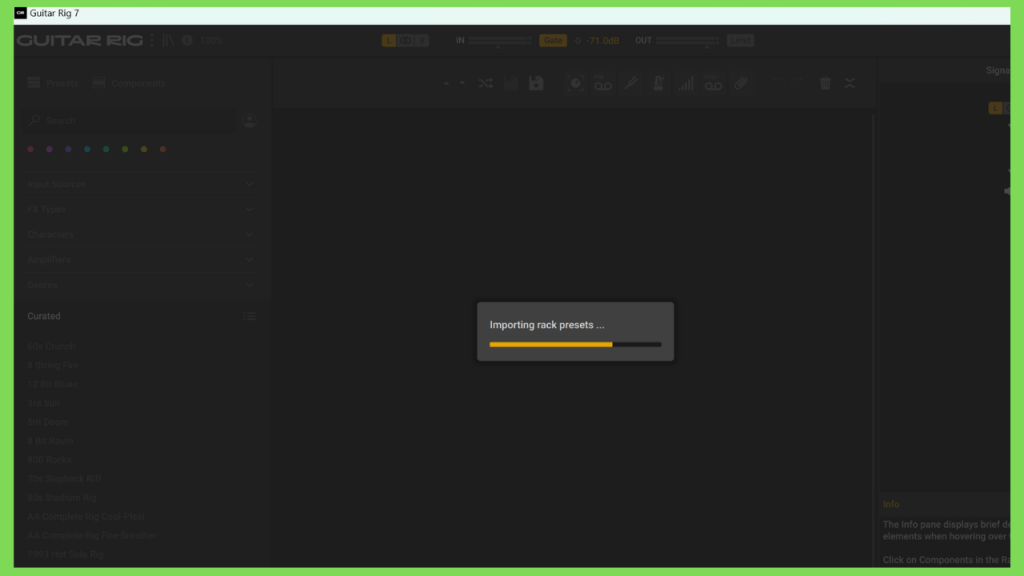
Task: Collapse all rack components icon
Action: coord(850,84)
